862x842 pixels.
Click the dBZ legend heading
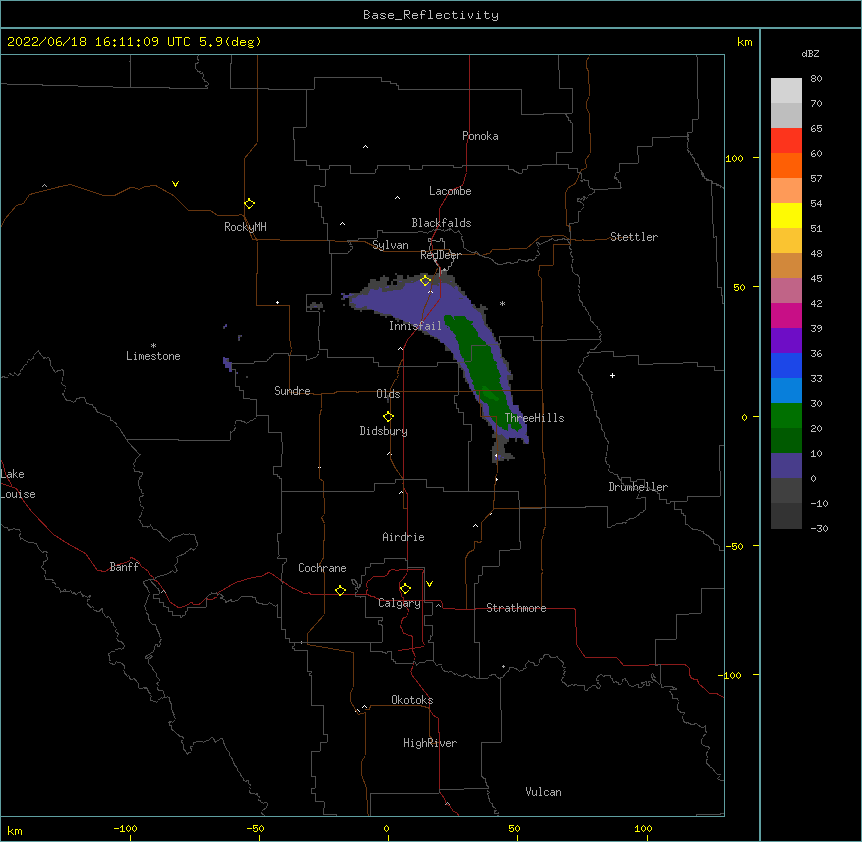(x=810, y=53)
